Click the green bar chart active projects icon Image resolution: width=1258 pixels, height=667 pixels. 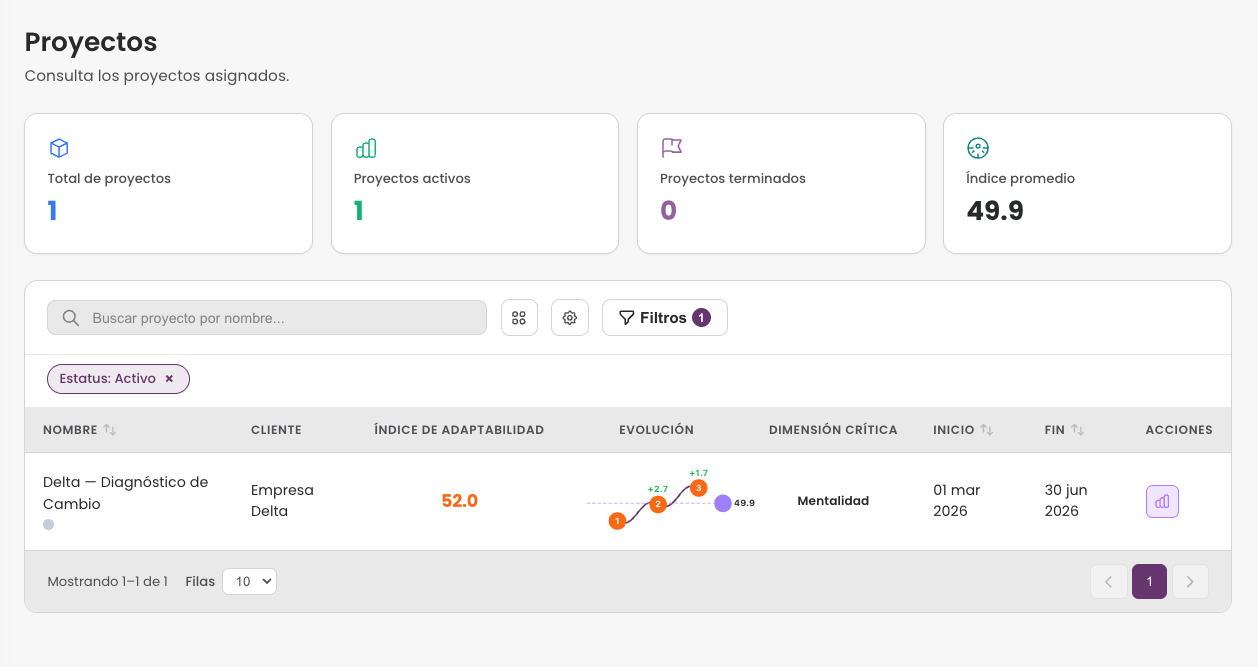[365, 148]
